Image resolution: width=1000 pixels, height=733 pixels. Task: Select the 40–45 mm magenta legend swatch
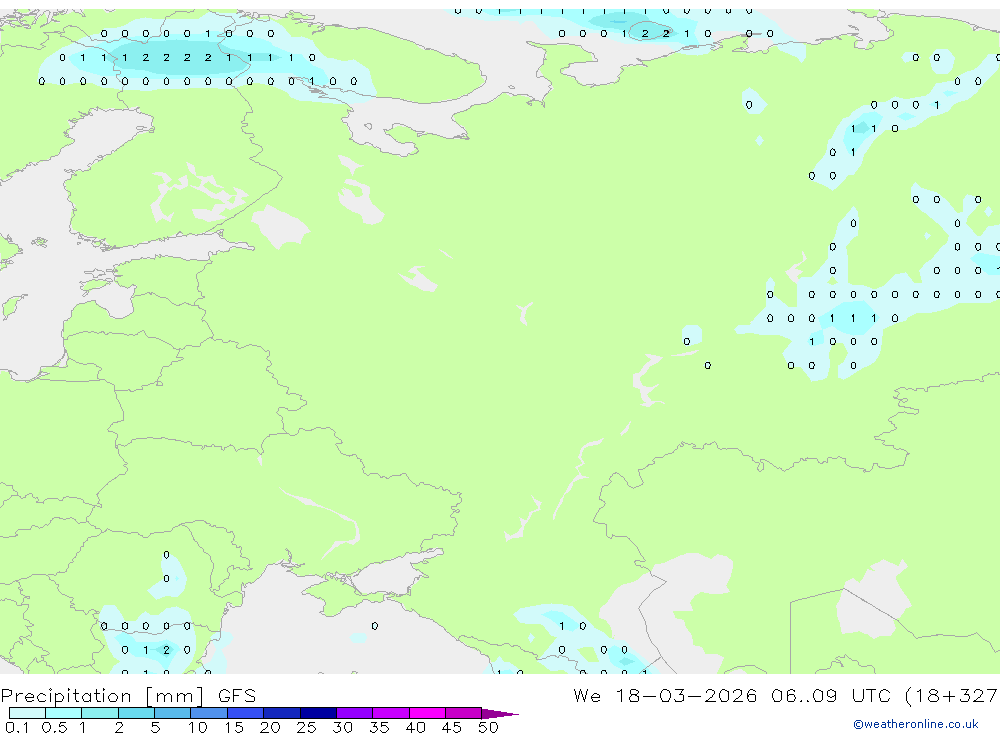coord(427,713)
